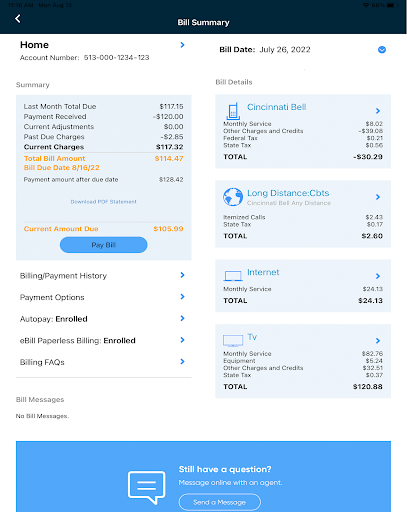Open the Cincinnati Bell phone icon
The image size is (407, 512).
(x=233, y=111)
